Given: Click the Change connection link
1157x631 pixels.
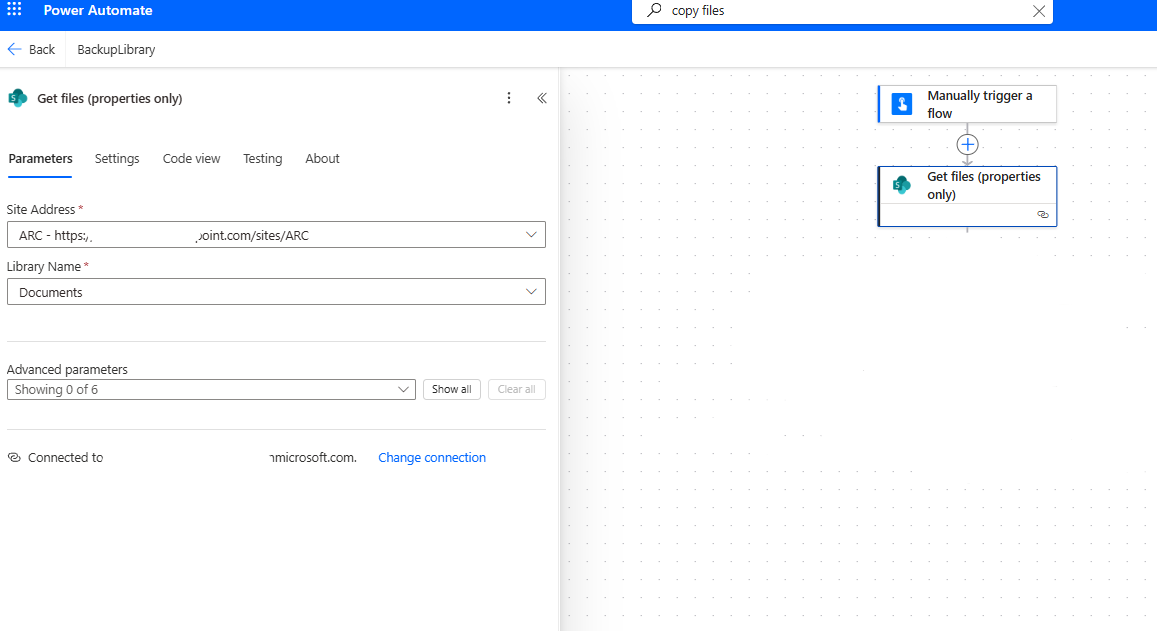Looking at the screenshot, I should (432, 458).
